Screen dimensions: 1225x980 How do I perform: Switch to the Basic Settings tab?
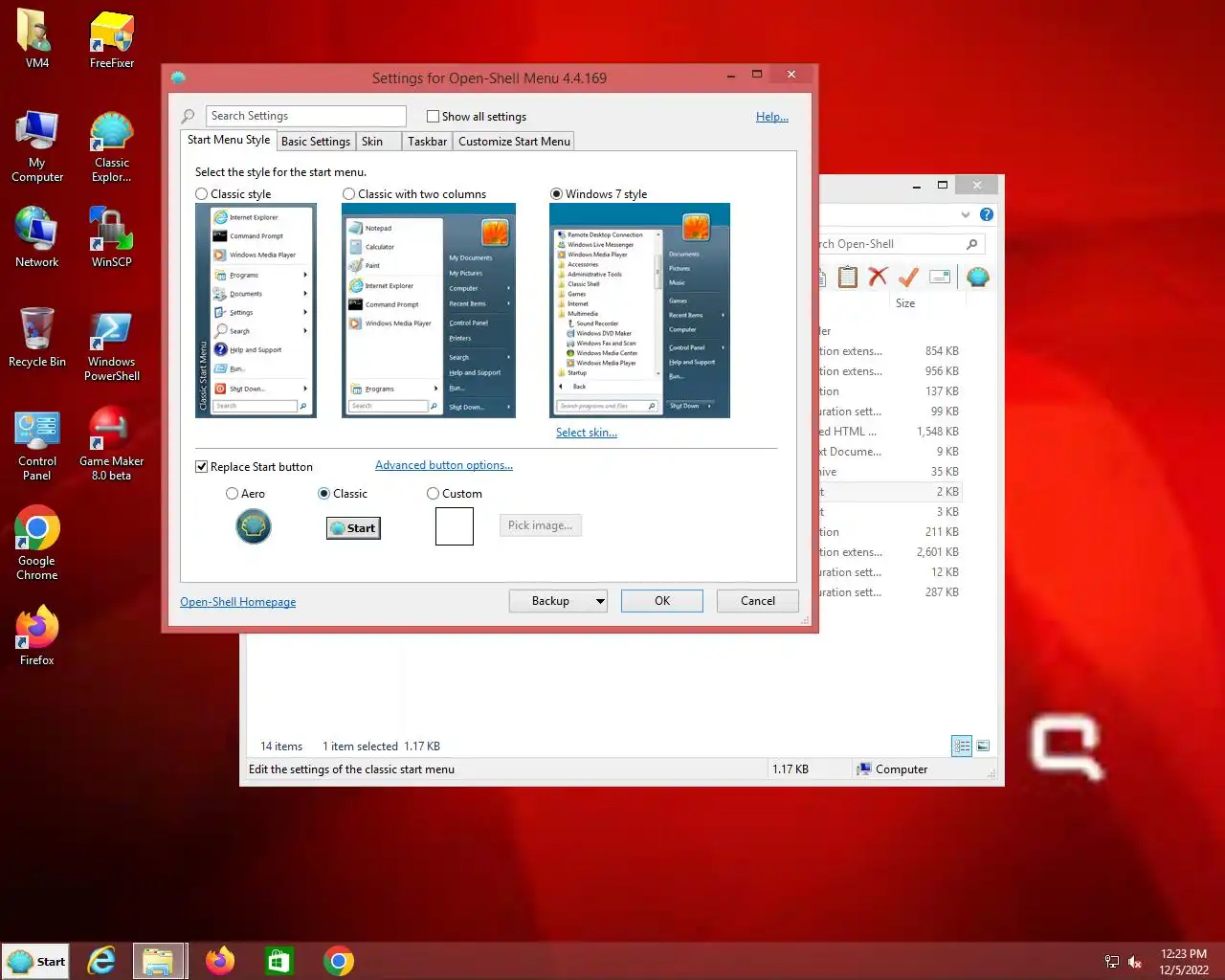click(316, 142)
